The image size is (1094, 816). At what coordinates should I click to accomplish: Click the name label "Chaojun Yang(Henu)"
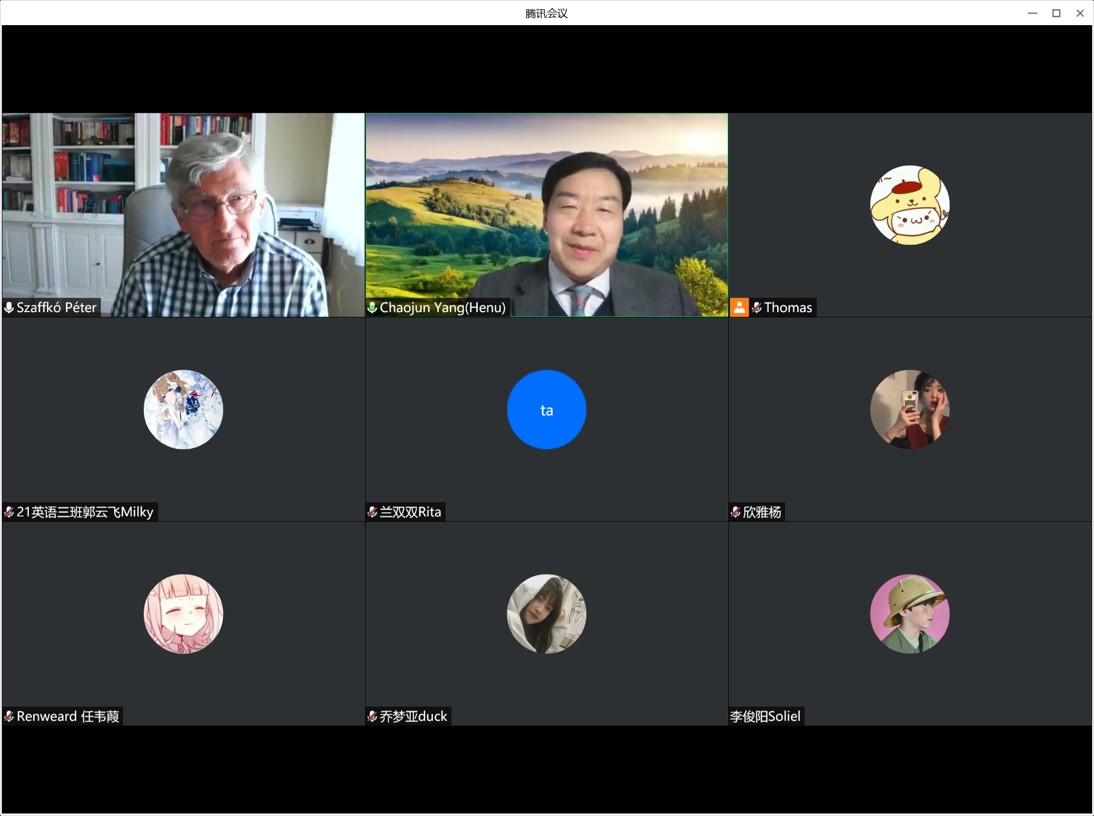pyautogui.click(x=442, y=308)
